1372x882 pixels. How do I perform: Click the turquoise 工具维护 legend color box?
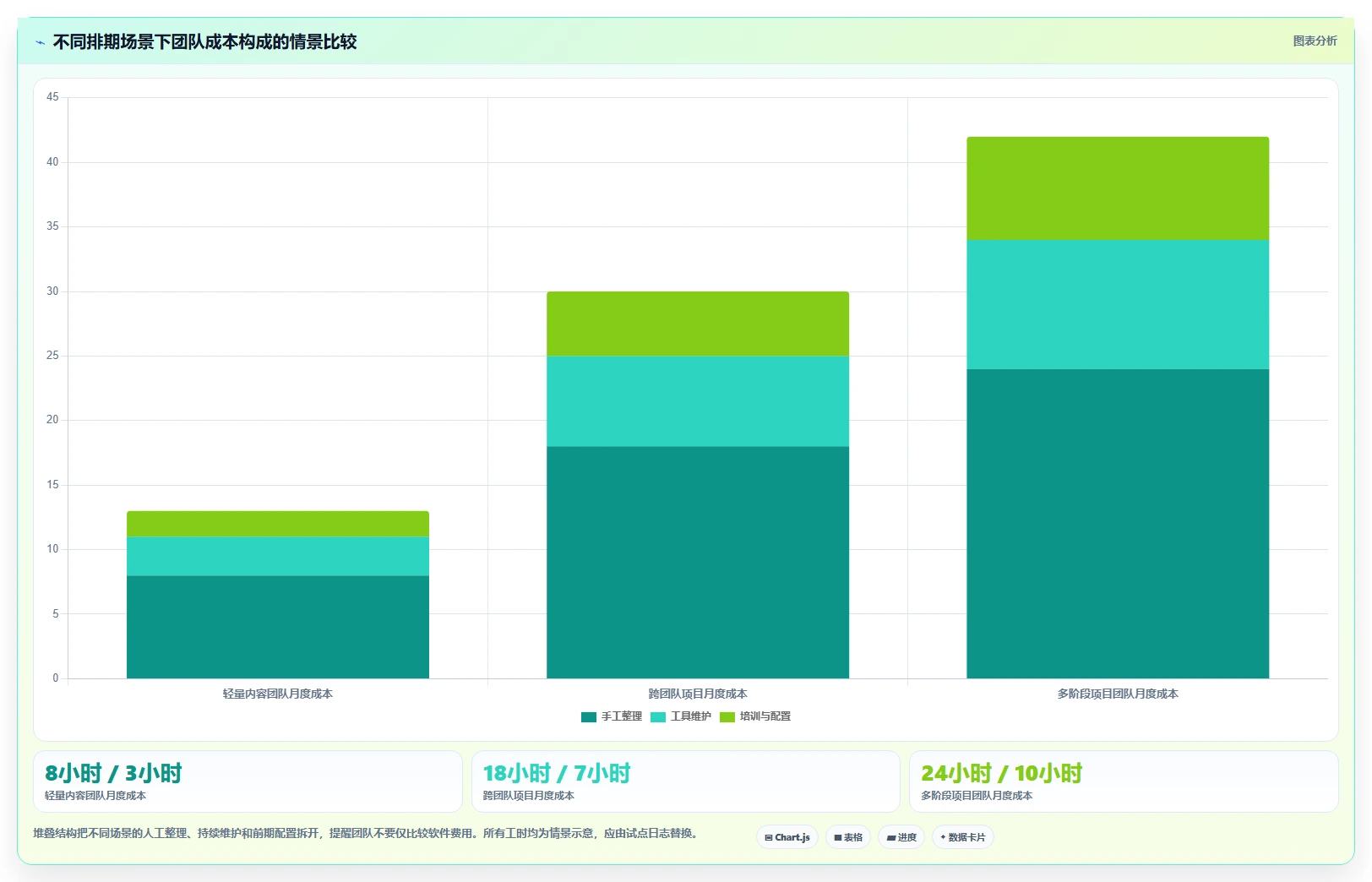point(658,717)
